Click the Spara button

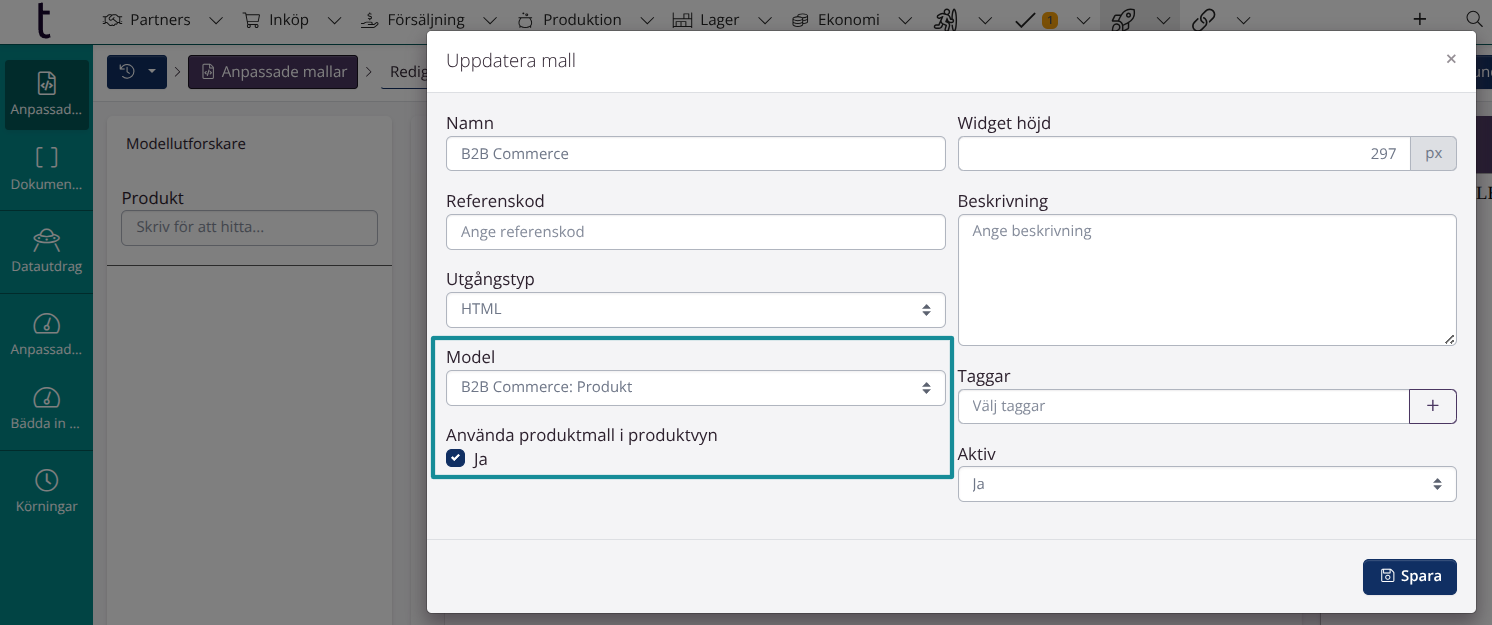[x=1409, y=577]
